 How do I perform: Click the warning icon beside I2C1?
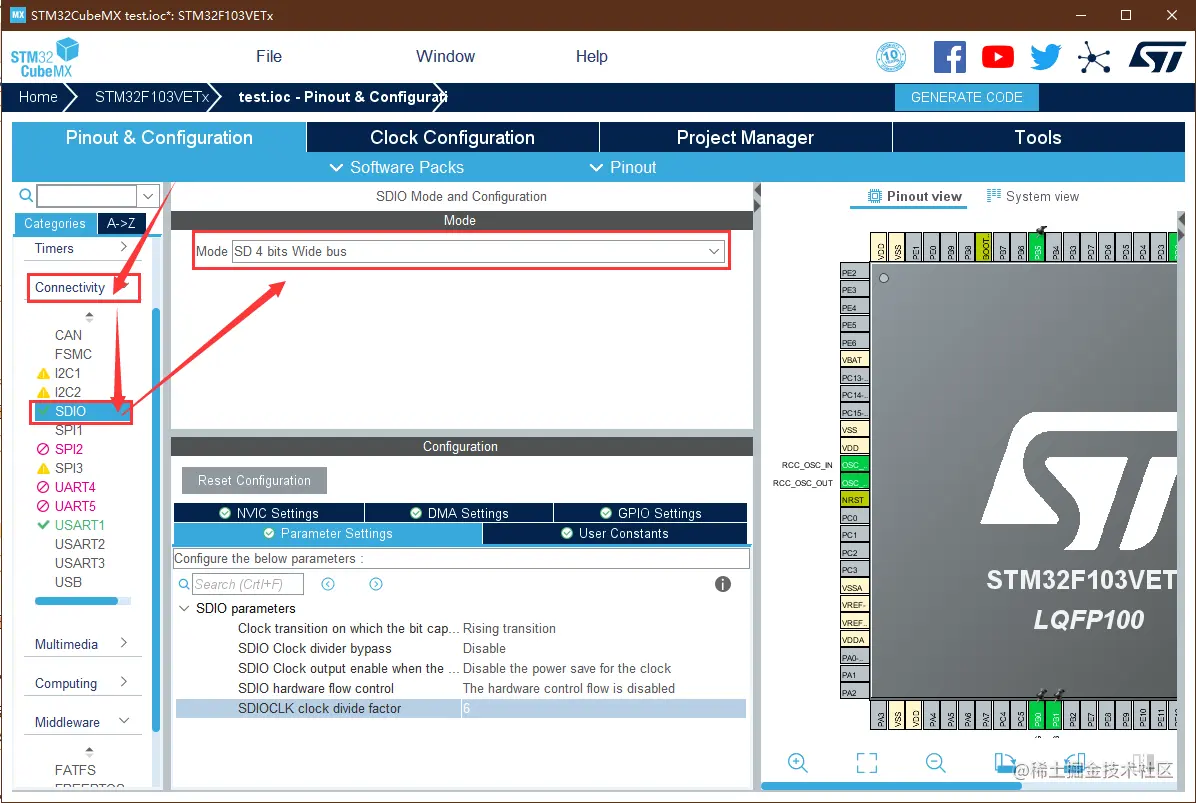click(x=43, y=374)
